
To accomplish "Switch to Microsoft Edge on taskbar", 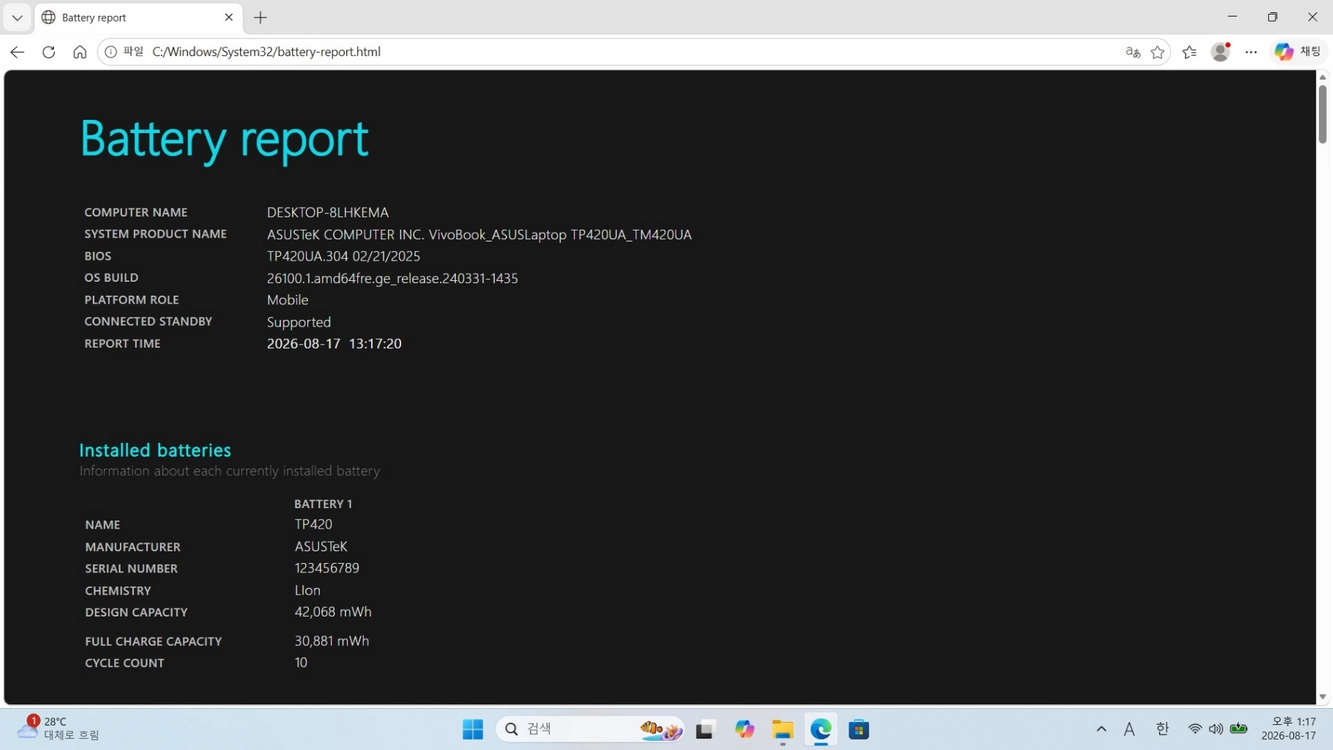I will (821, 729).
